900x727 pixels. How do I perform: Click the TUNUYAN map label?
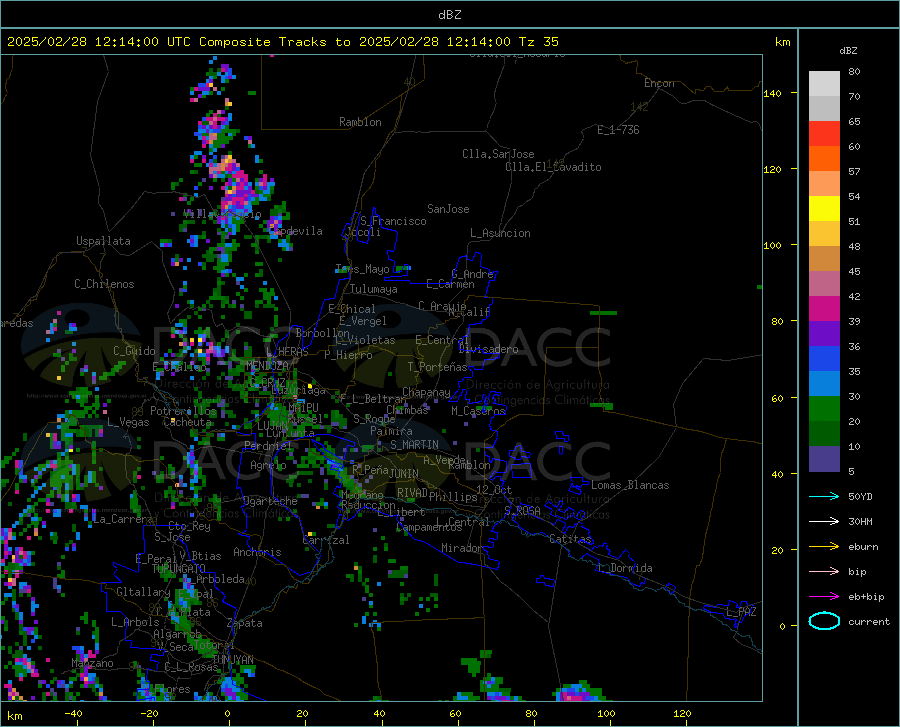(233, 660)
